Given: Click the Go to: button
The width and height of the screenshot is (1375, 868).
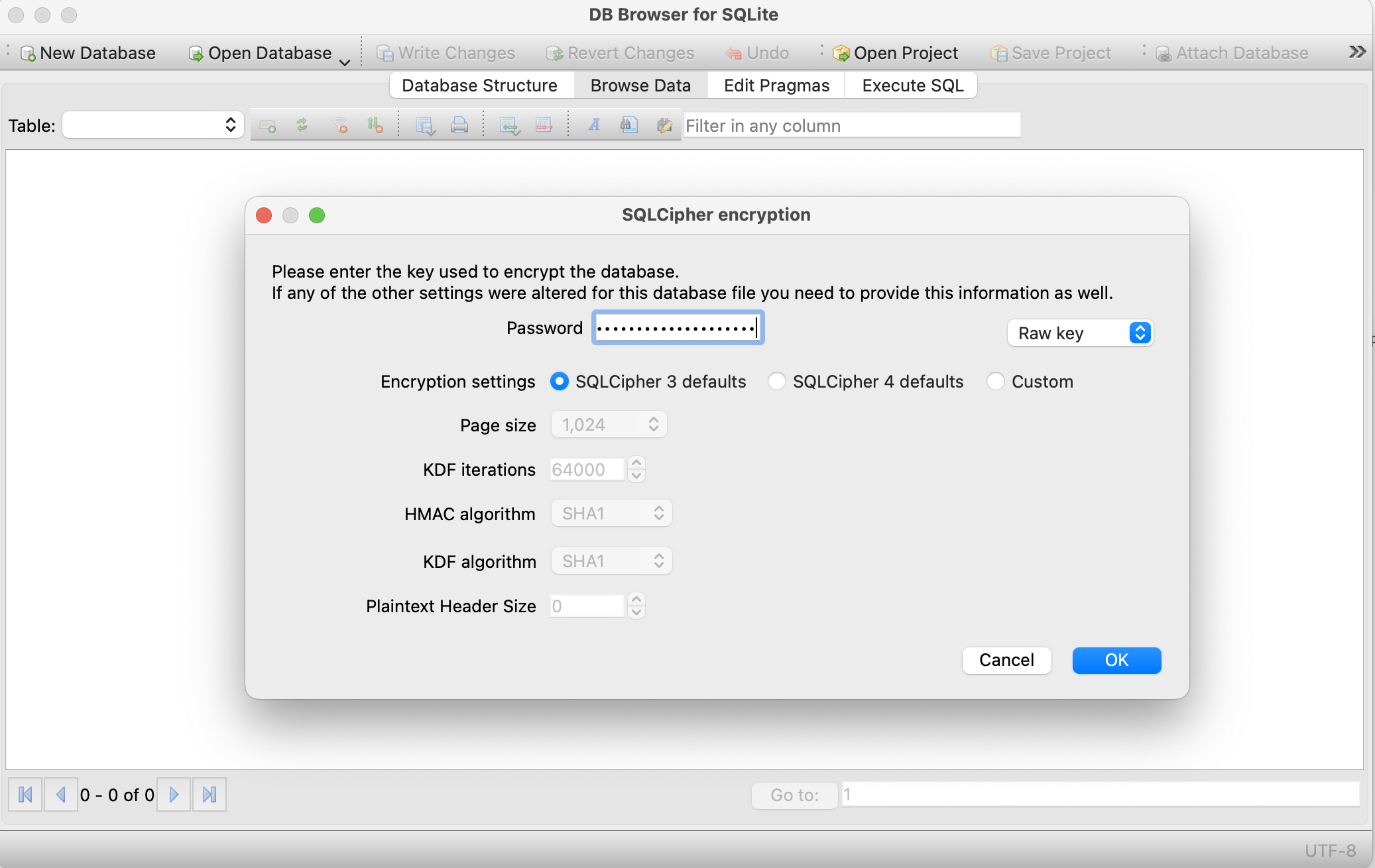Looking at the screenshot, I should coord(794,795).
